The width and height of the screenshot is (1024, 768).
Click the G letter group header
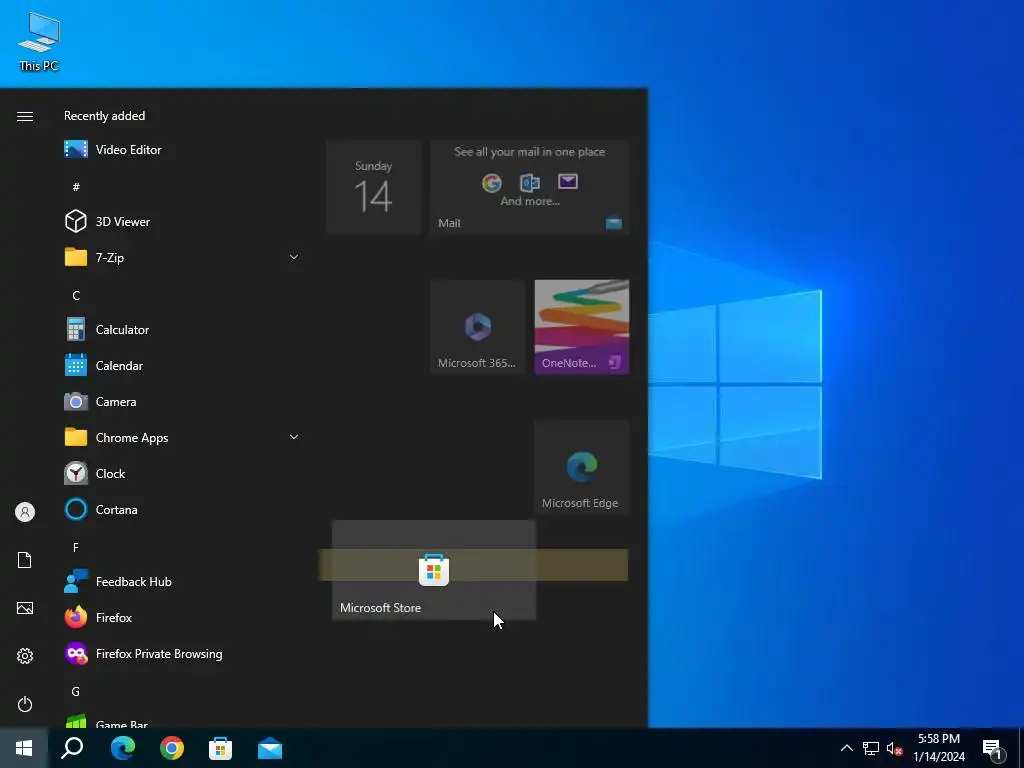point(76,691)
